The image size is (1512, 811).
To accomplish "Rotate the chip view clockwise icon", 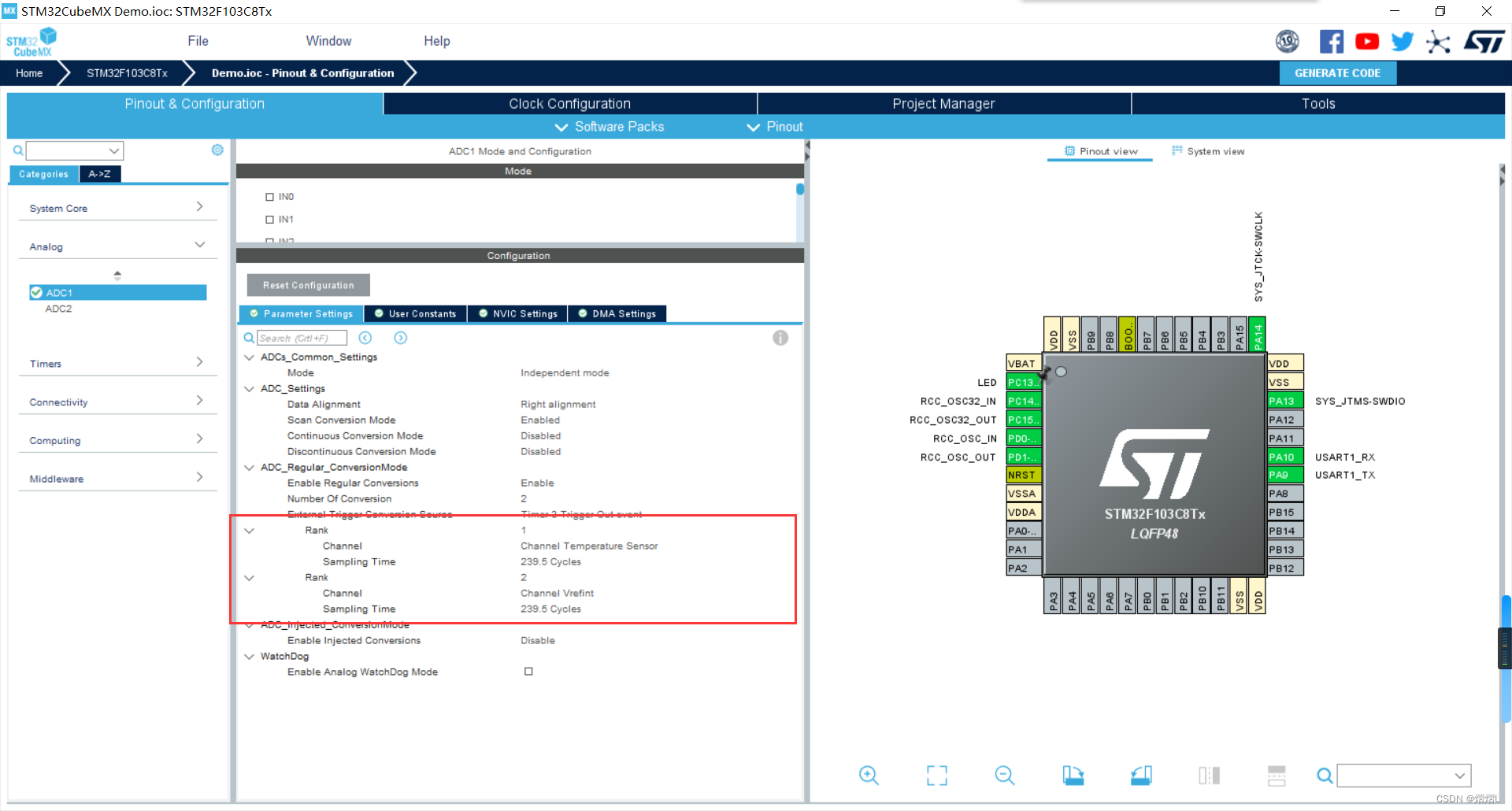I will 1073,776.
